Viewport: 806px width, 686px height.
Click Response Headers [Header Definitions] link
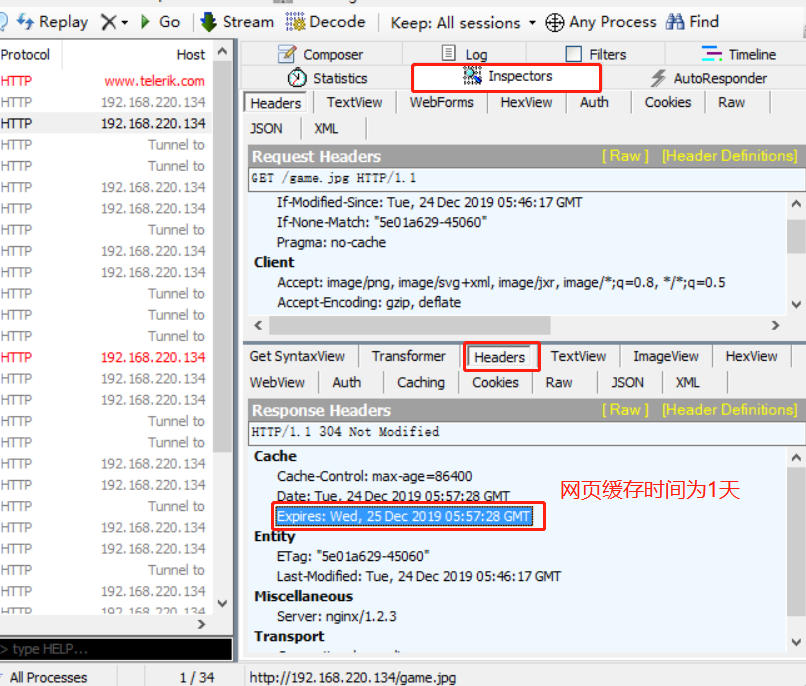[729, 410]
